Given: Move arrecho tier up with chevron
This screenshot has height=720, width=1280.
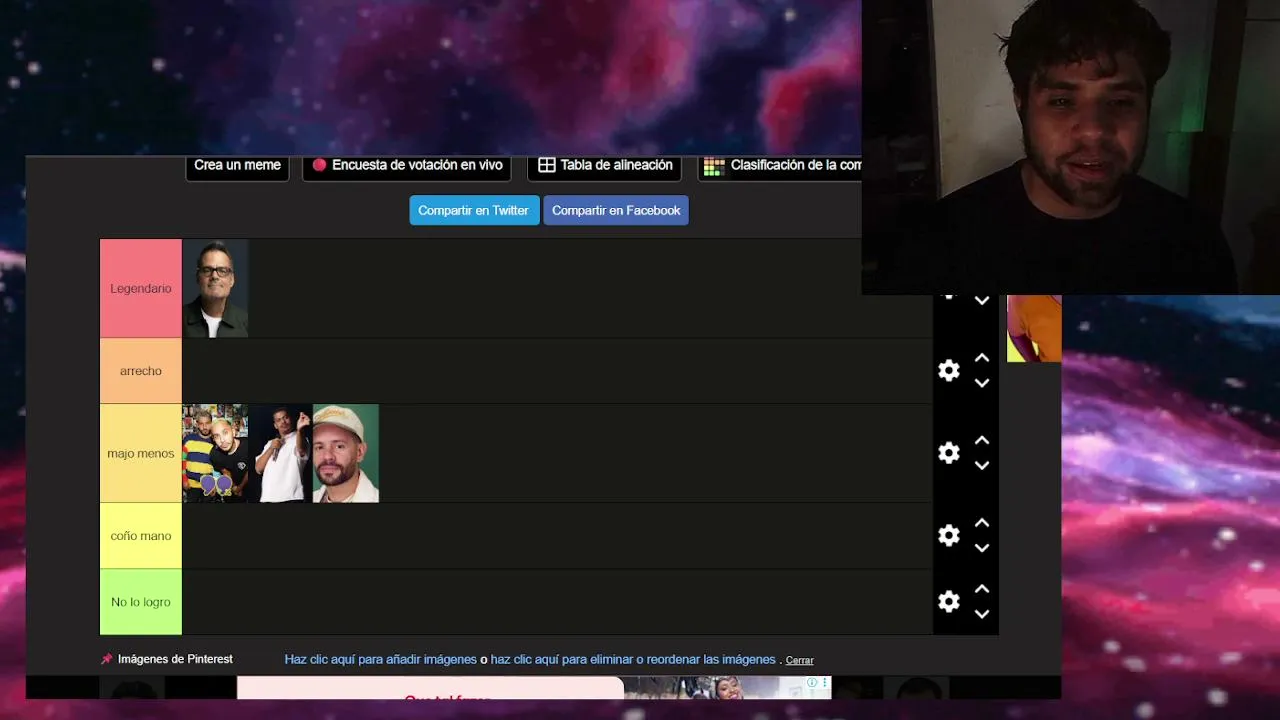Looking at the screenshot, I should click(982, 358).
